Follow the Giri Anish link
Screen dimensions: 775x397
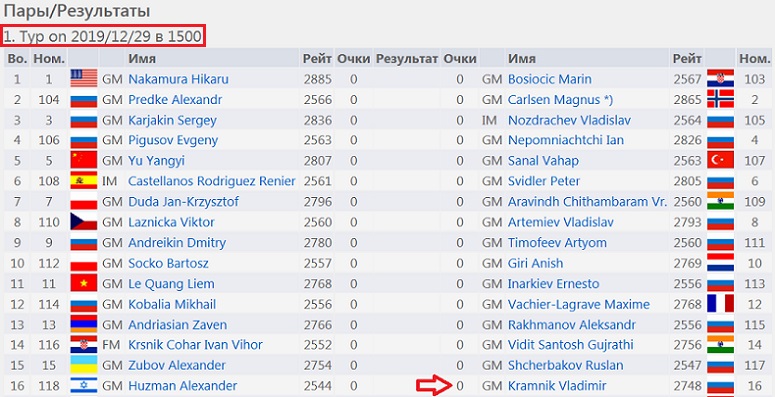pyautogui.click(x=535, y=263)
